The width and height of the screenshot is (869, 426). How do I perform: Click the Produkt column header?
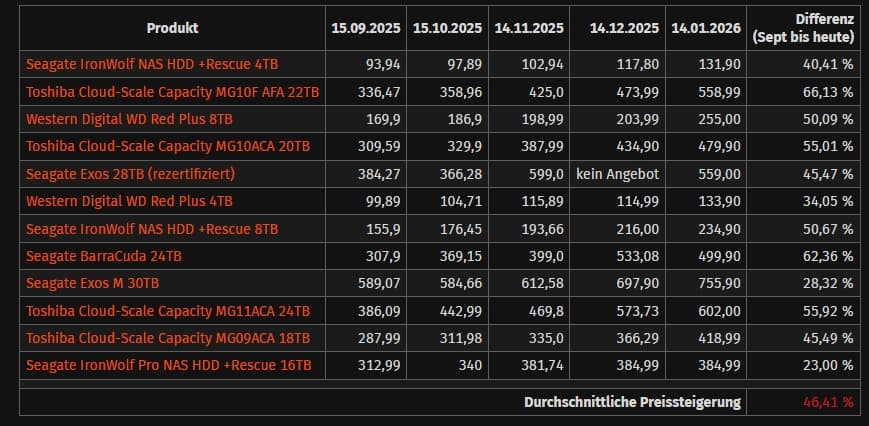pos(172,28)
